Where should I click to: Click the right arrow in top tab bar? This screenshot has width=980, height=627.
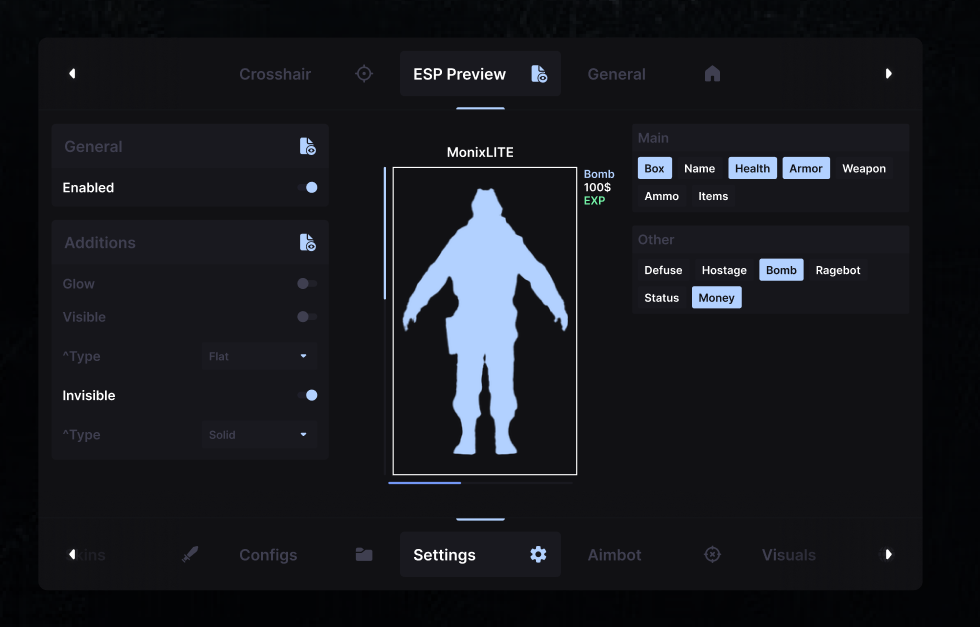pyautogui.click(x=888, y=74)
